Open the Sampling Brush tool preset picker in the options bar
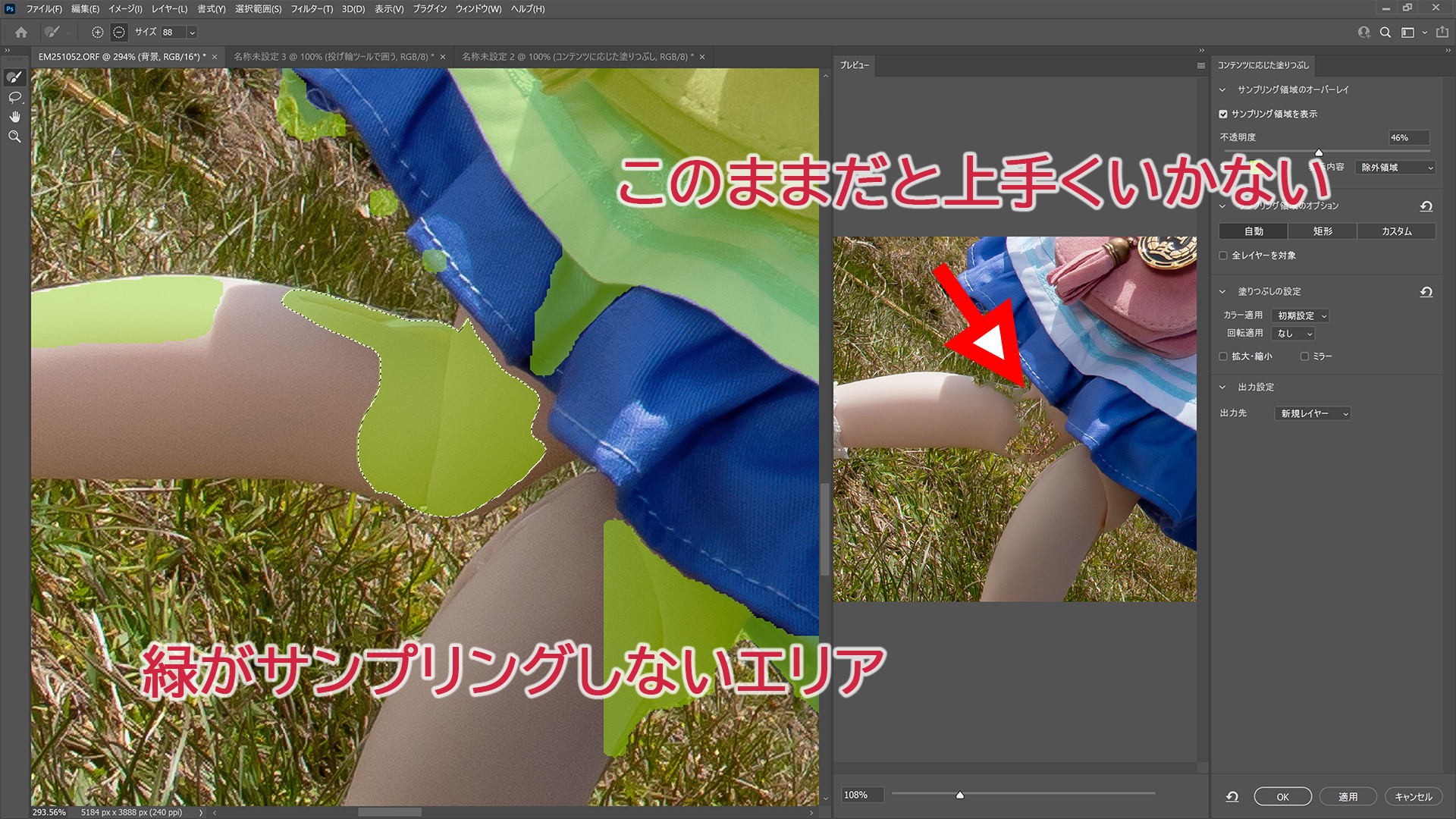The image size is (1456, 819). click(57, 33)
